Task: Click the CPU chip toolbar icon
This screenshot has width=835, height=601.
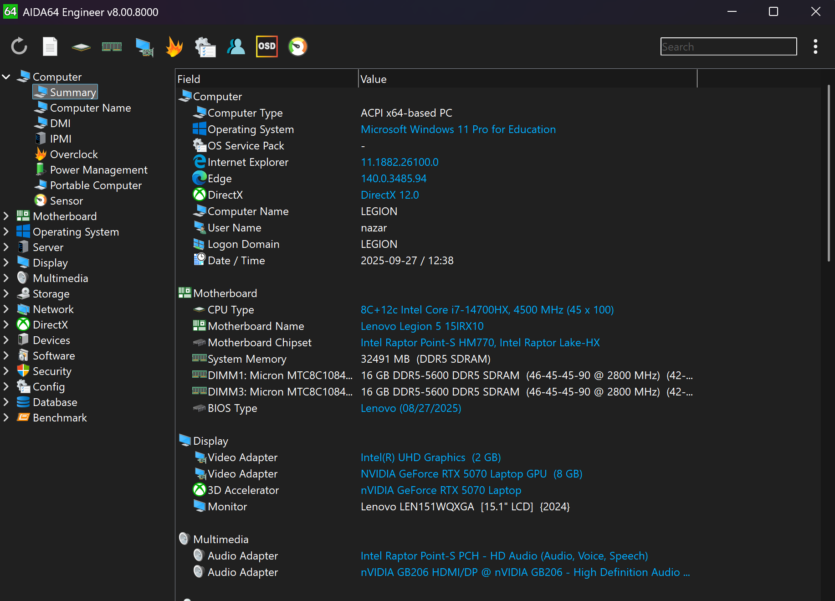Action: 81,47
